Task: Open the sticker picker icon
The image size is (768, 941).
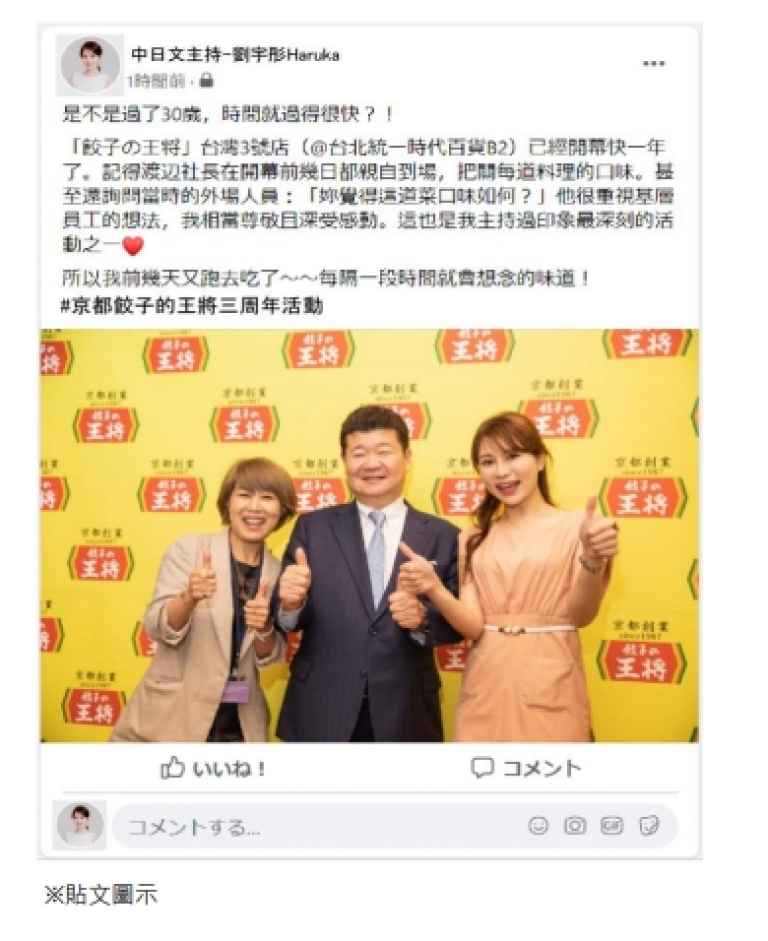Action: click(649, 826)
